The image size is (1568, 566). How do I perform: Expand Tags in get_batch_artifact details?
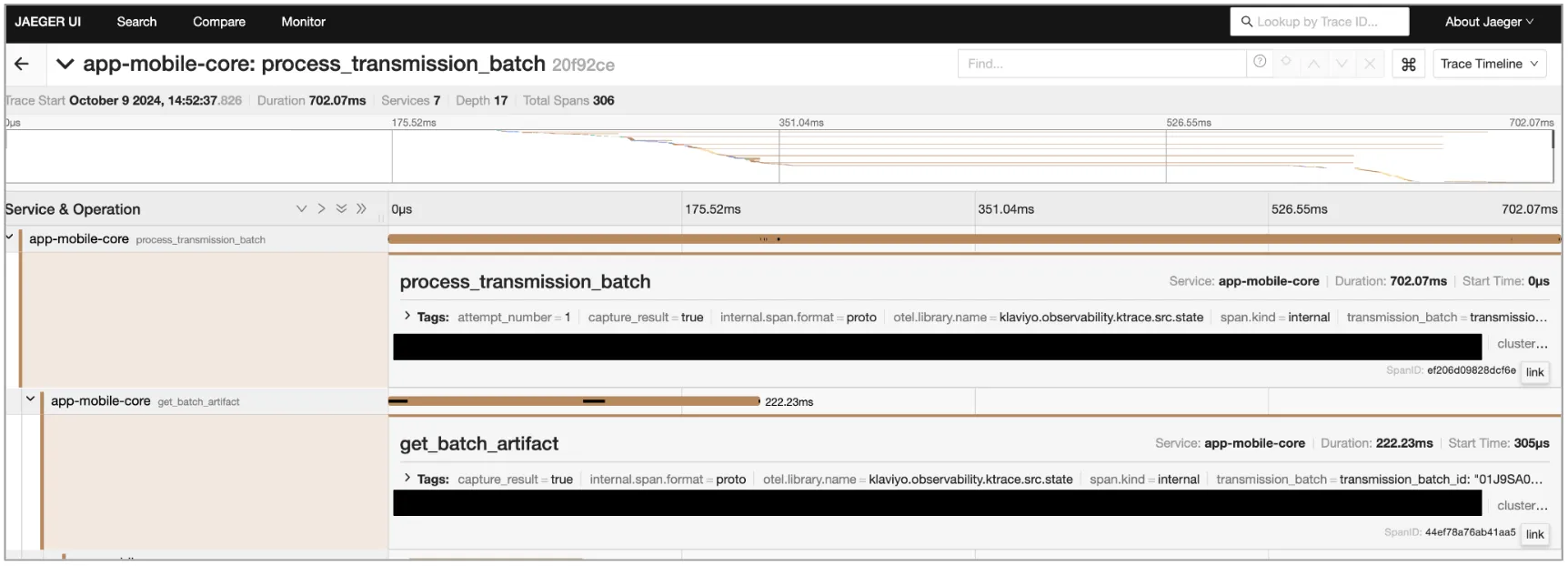pos(408,479)
